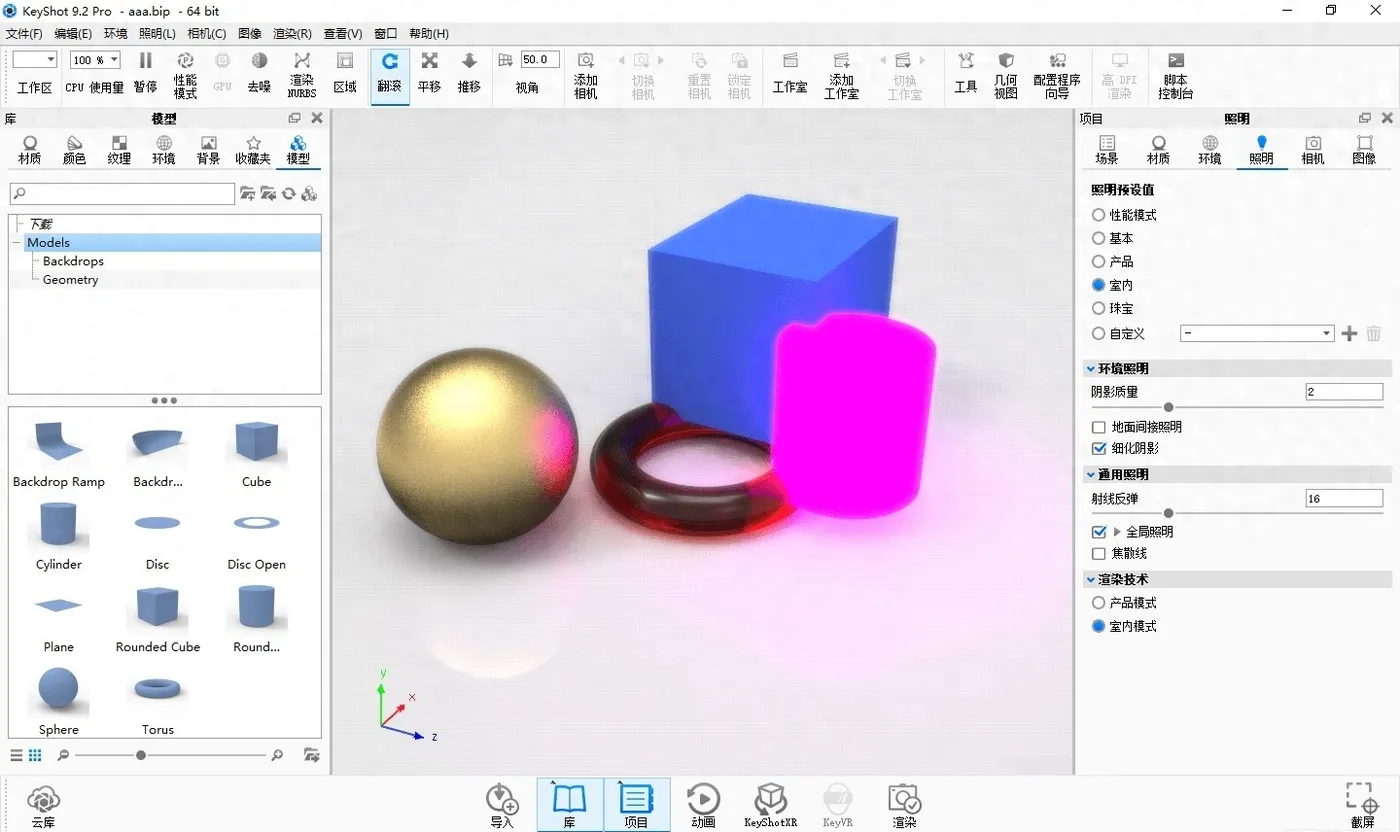Open the Help (帮助) menu
Screen dimensions: 1400x832
pyautogui.click(x=429, y=33)
